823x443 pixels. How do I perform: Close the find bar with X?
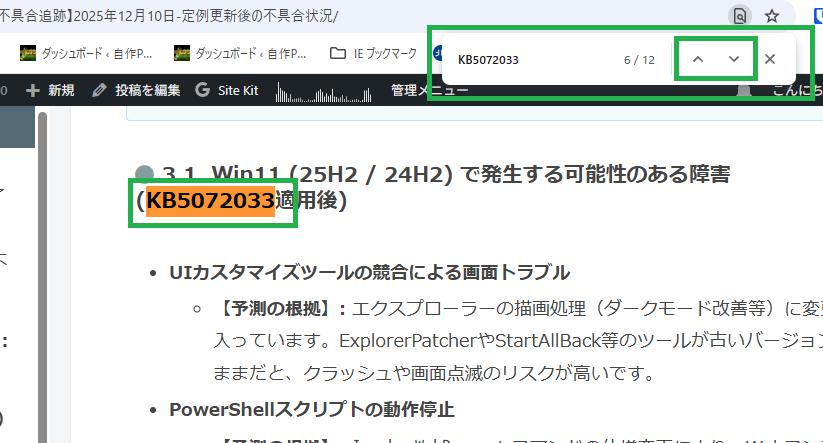click(770, 59)
